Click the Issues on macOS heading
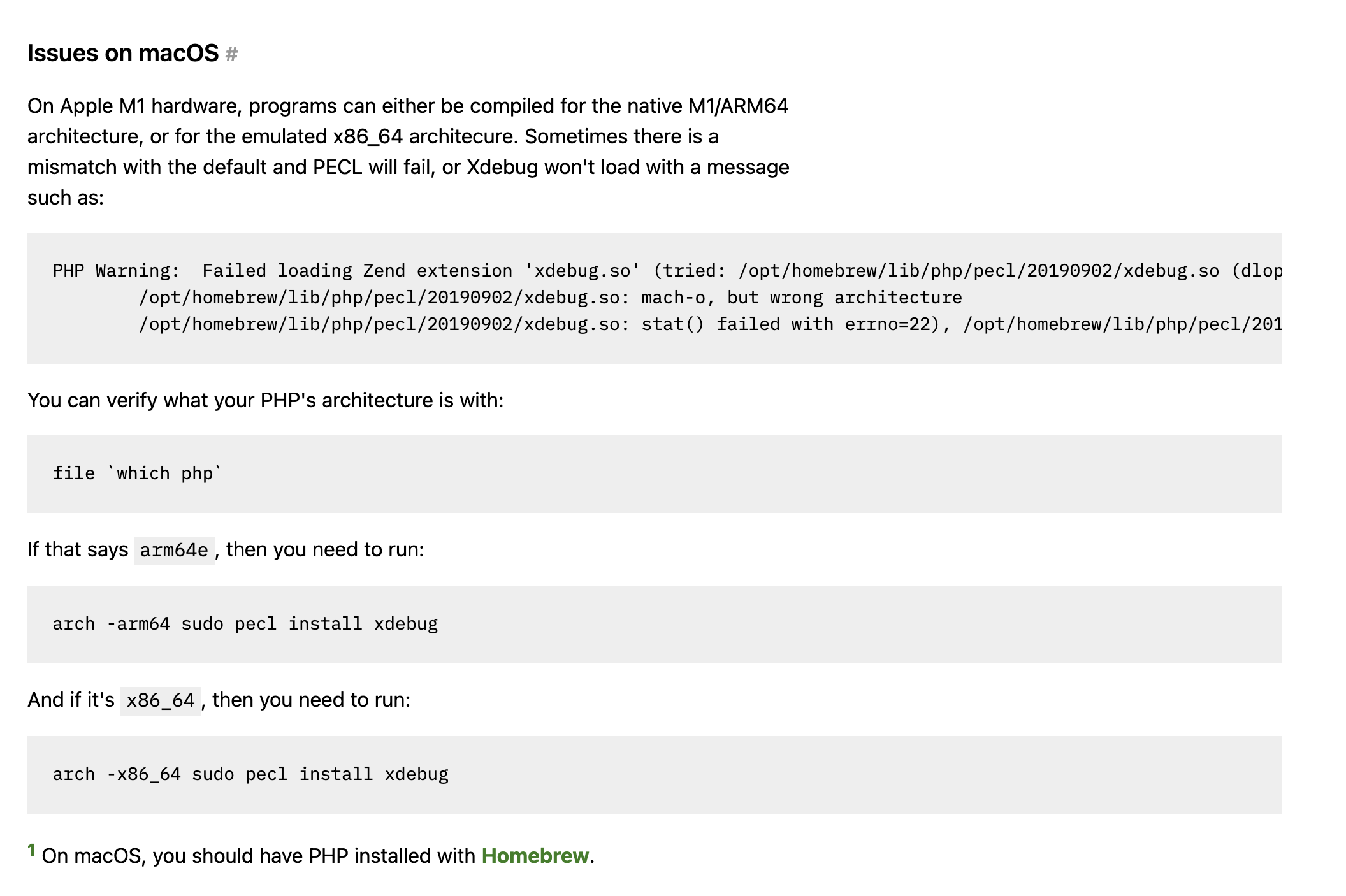 pos(123,53)
